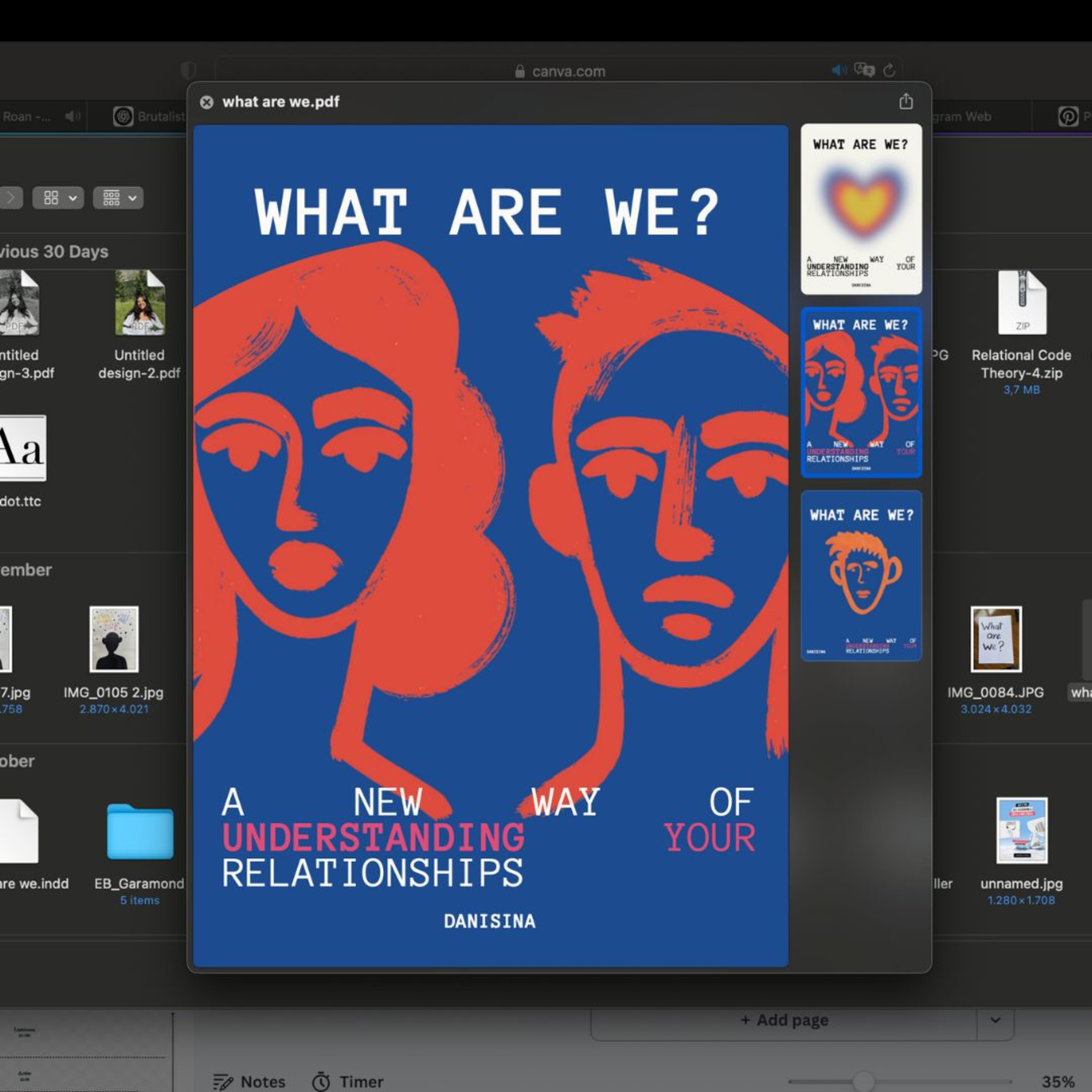The image size is (1092, 1092).
Task: Select the heart cover page thumbnail
Action: [x=861, y=209]
